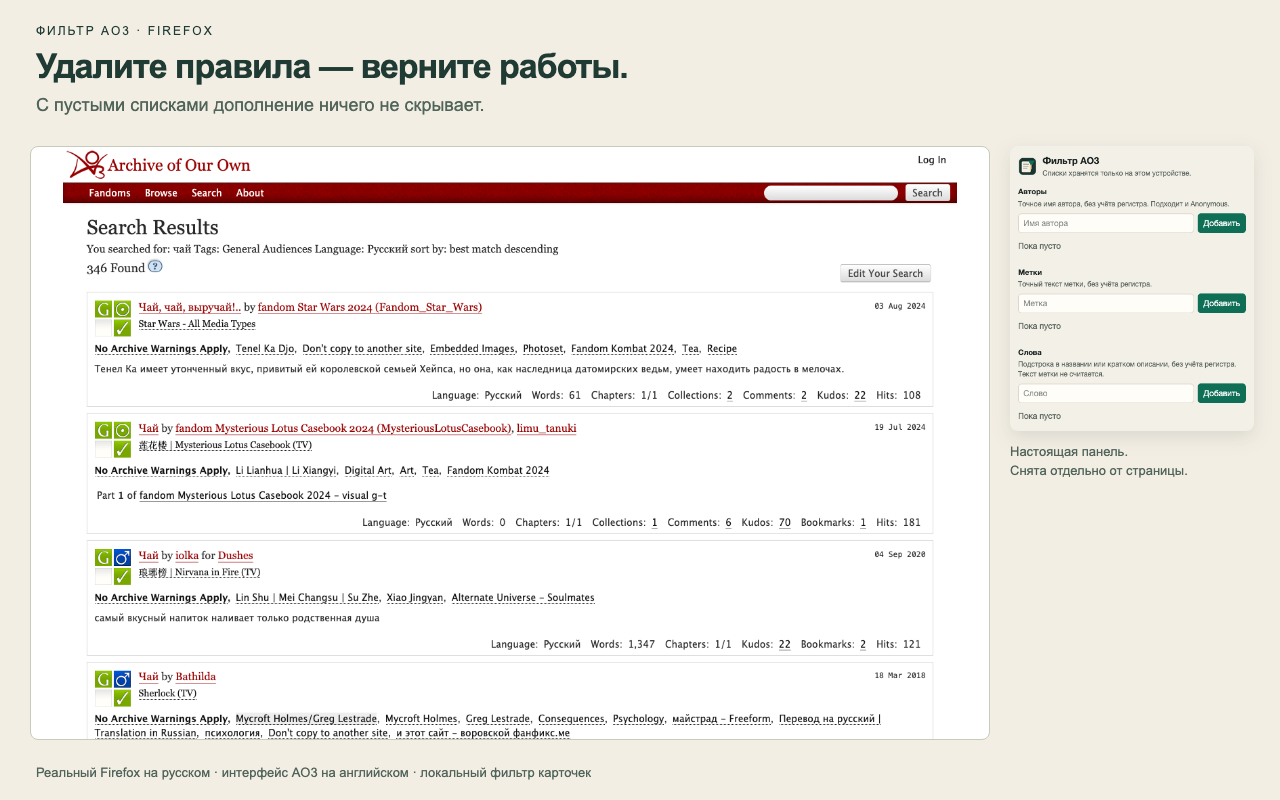
Task: Click the M/M category icon on Bathilda's work
Action: tap(123, 679)
